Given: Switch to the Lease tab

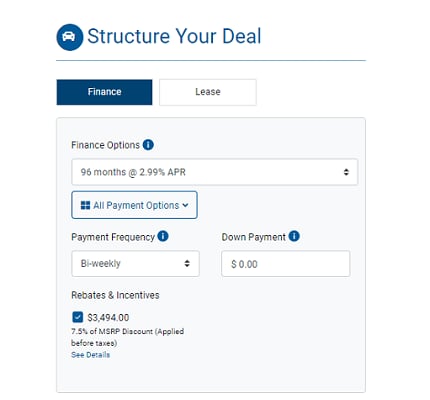Looking at the screenshot, I should [208, 92].
